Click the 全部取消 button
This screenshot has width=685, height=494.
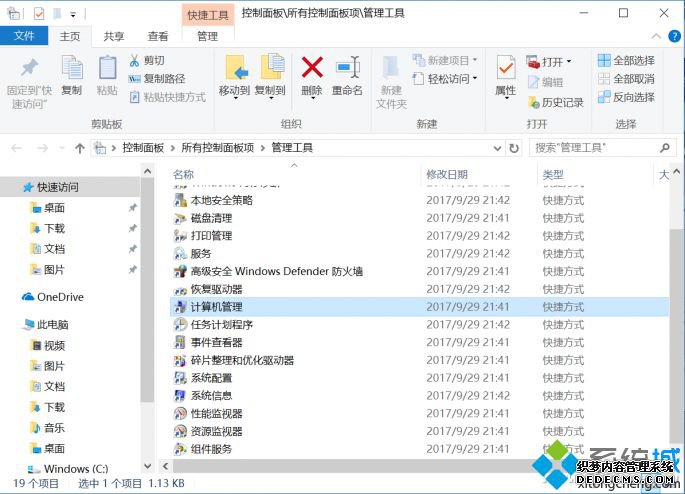(626, 79)
